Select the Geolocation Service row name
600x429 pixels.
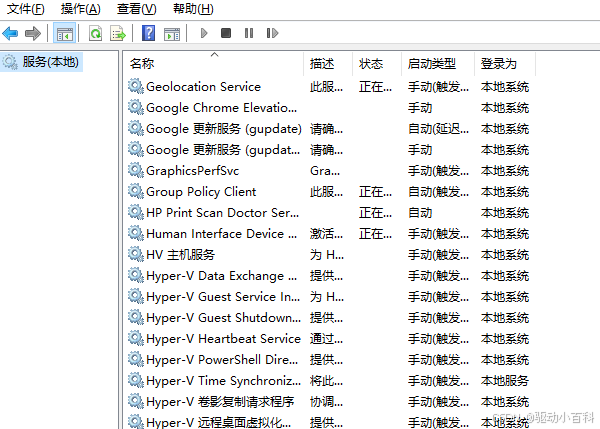203,87
